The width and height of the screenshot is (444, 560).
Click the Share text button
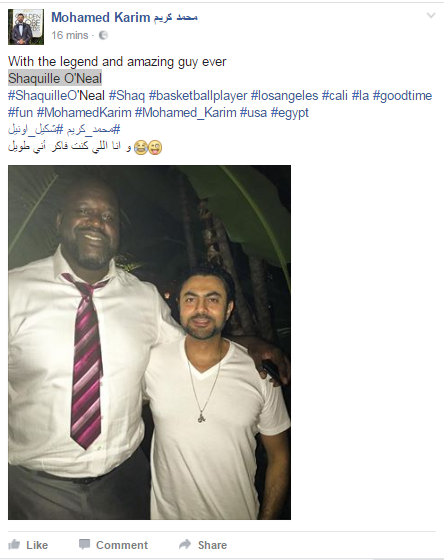pyautogui.click(x=213, y=545)
